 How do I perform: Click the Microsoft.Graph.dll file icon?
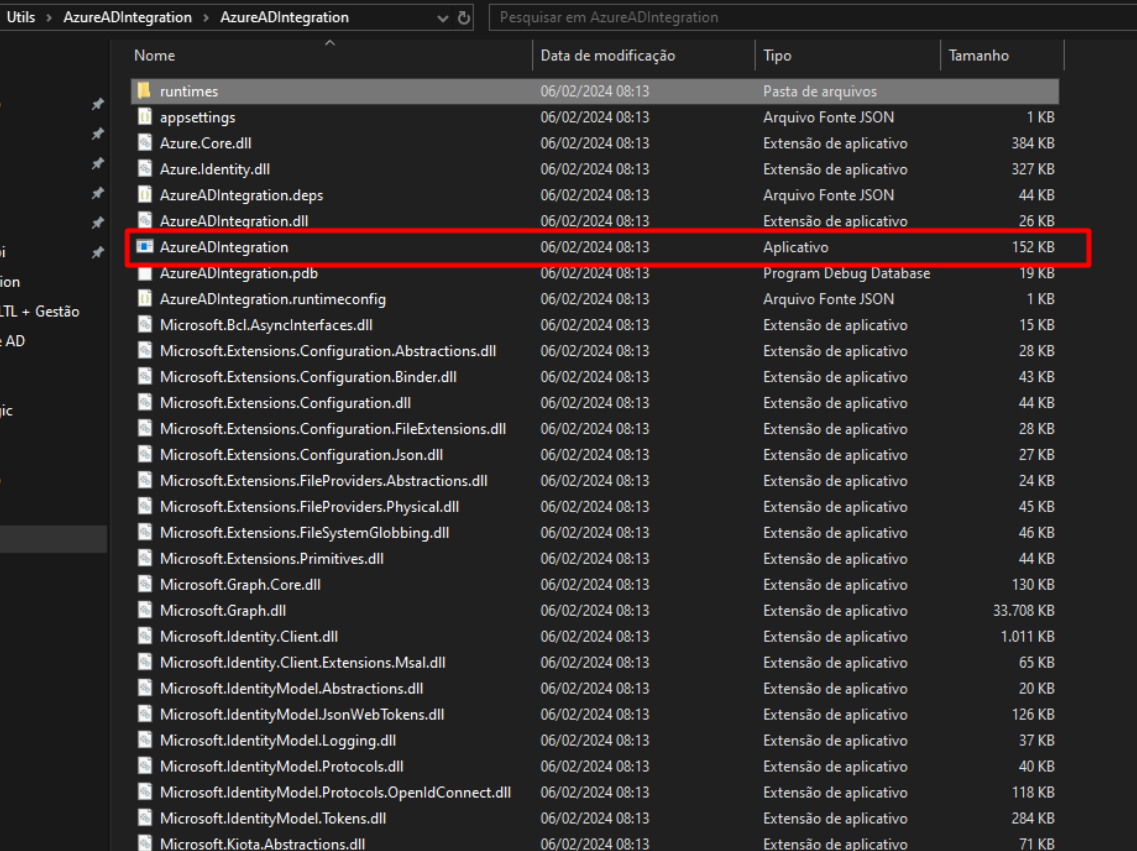[x=145, y=610]
